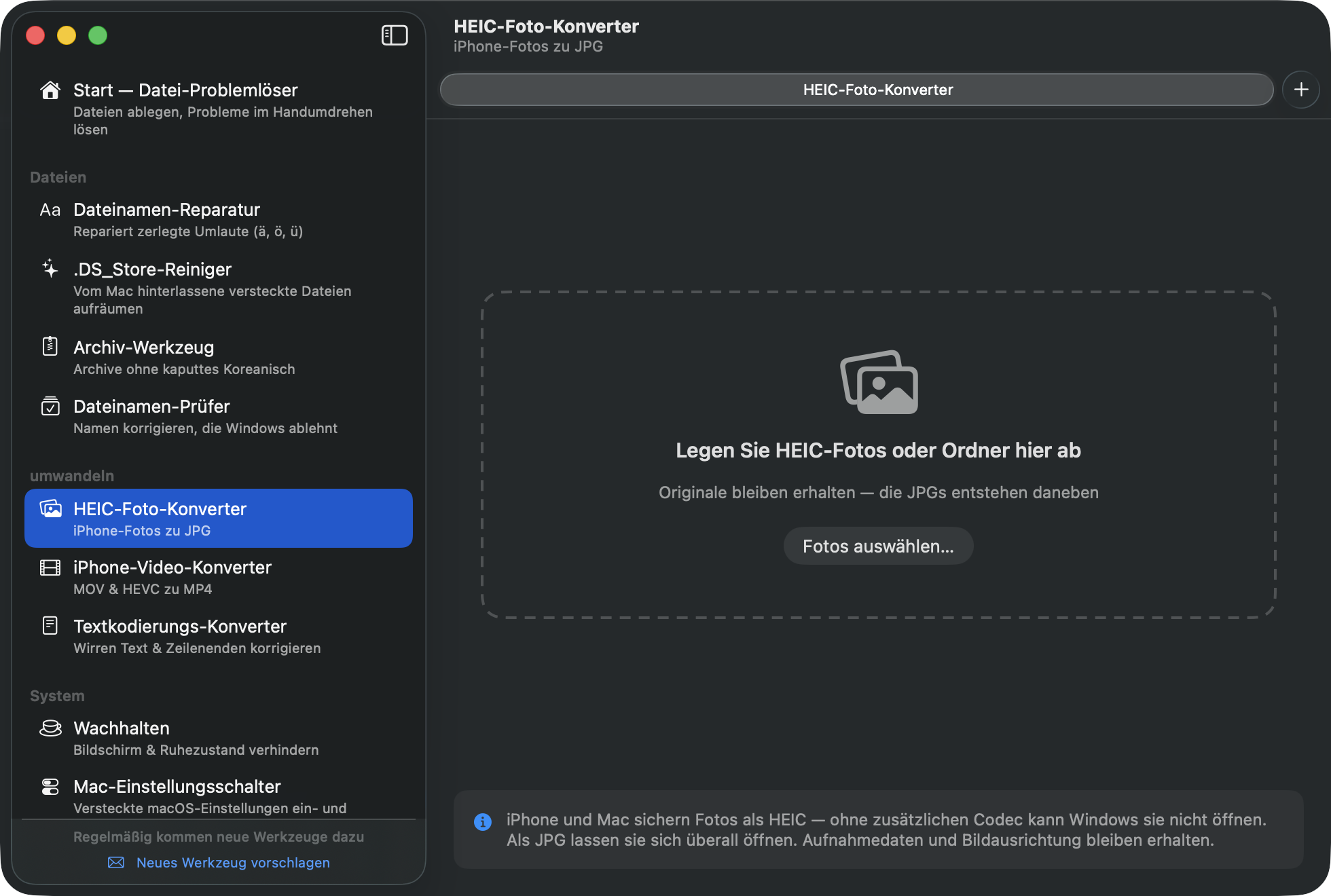The height and width of the screenshot is (896, 1331).
Task: Open Start — Datei-Problemlöser
Action: tap(219, 109)
